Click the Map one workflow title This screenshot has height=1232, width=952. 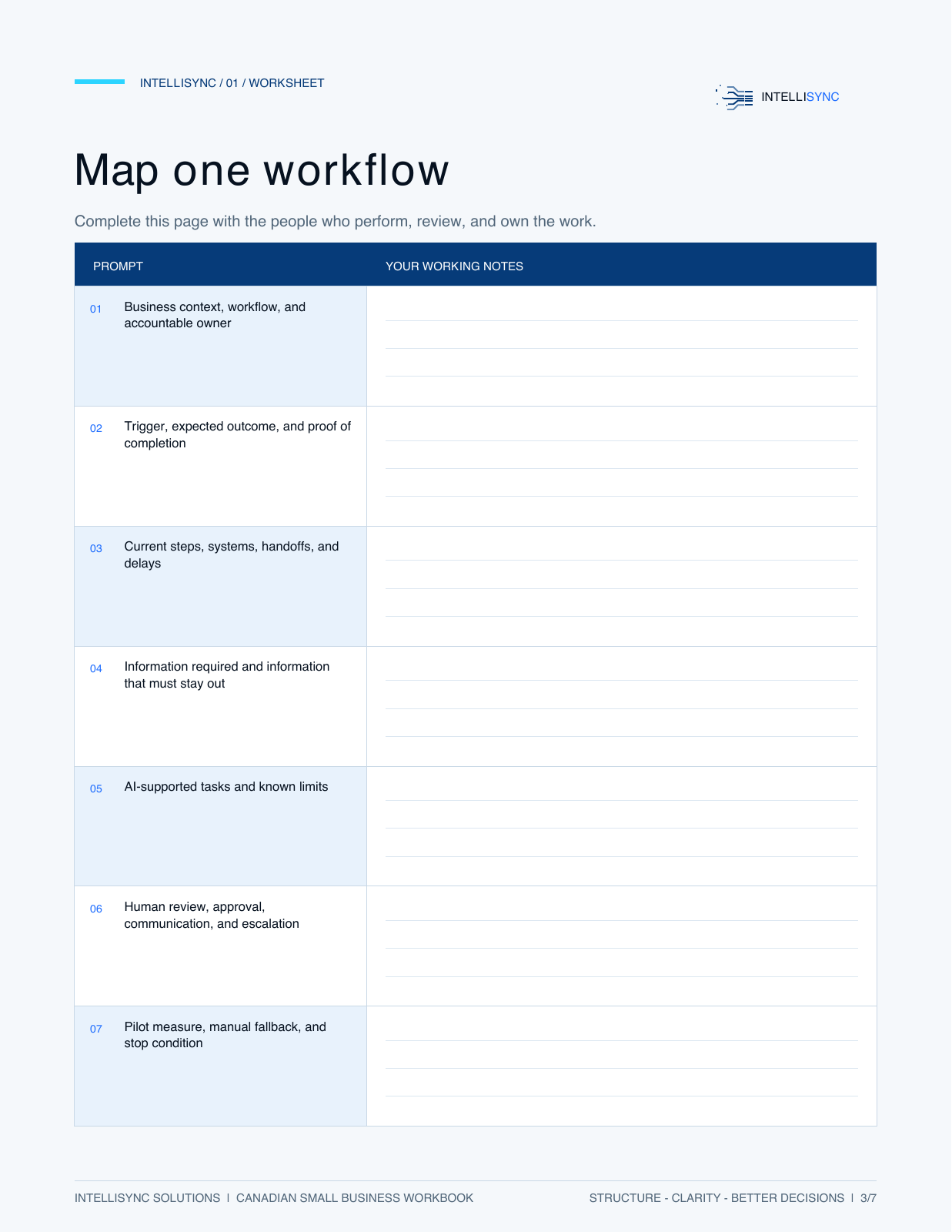(262, 170)
